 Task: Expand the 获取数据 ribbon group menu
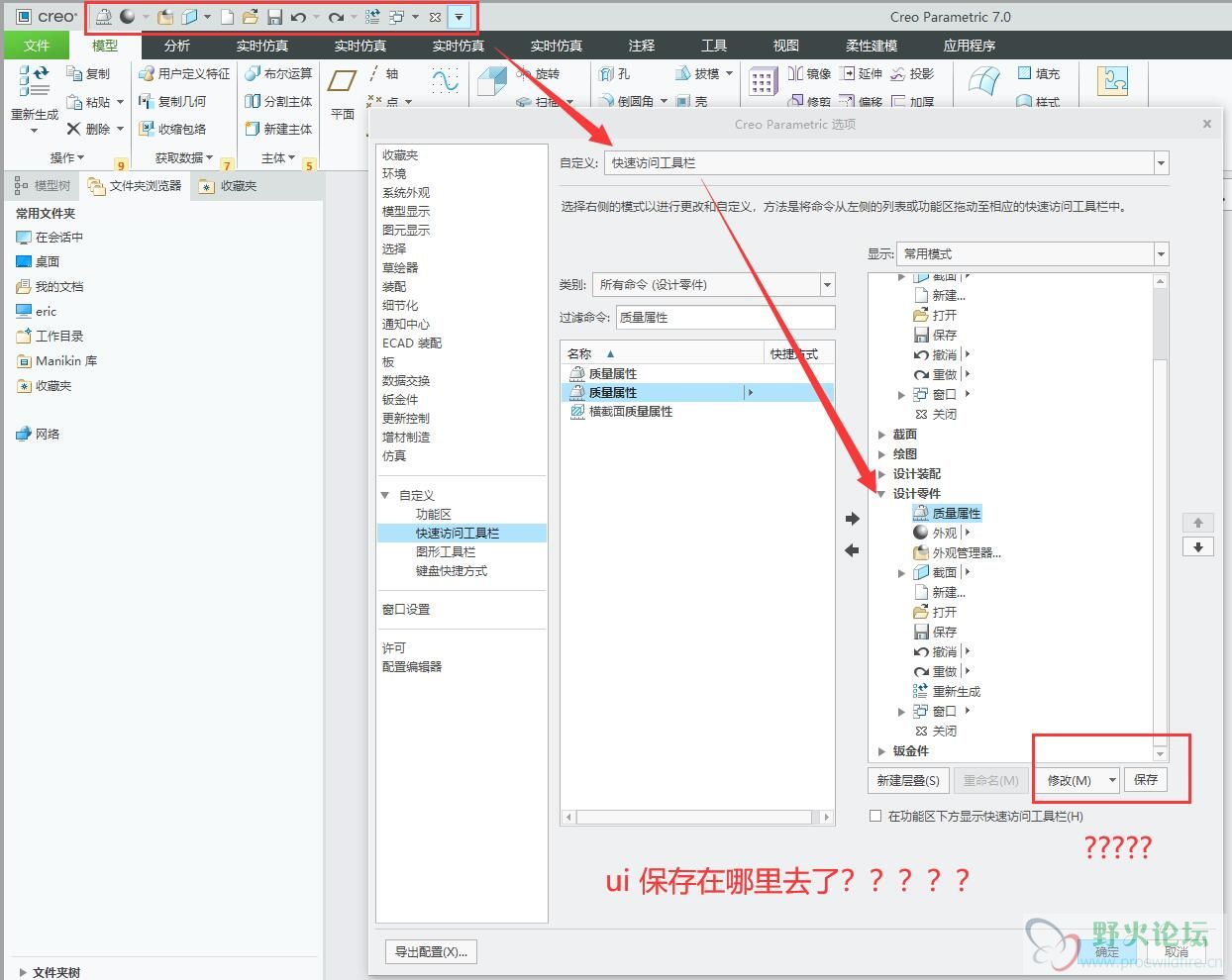tap(184, 157)
